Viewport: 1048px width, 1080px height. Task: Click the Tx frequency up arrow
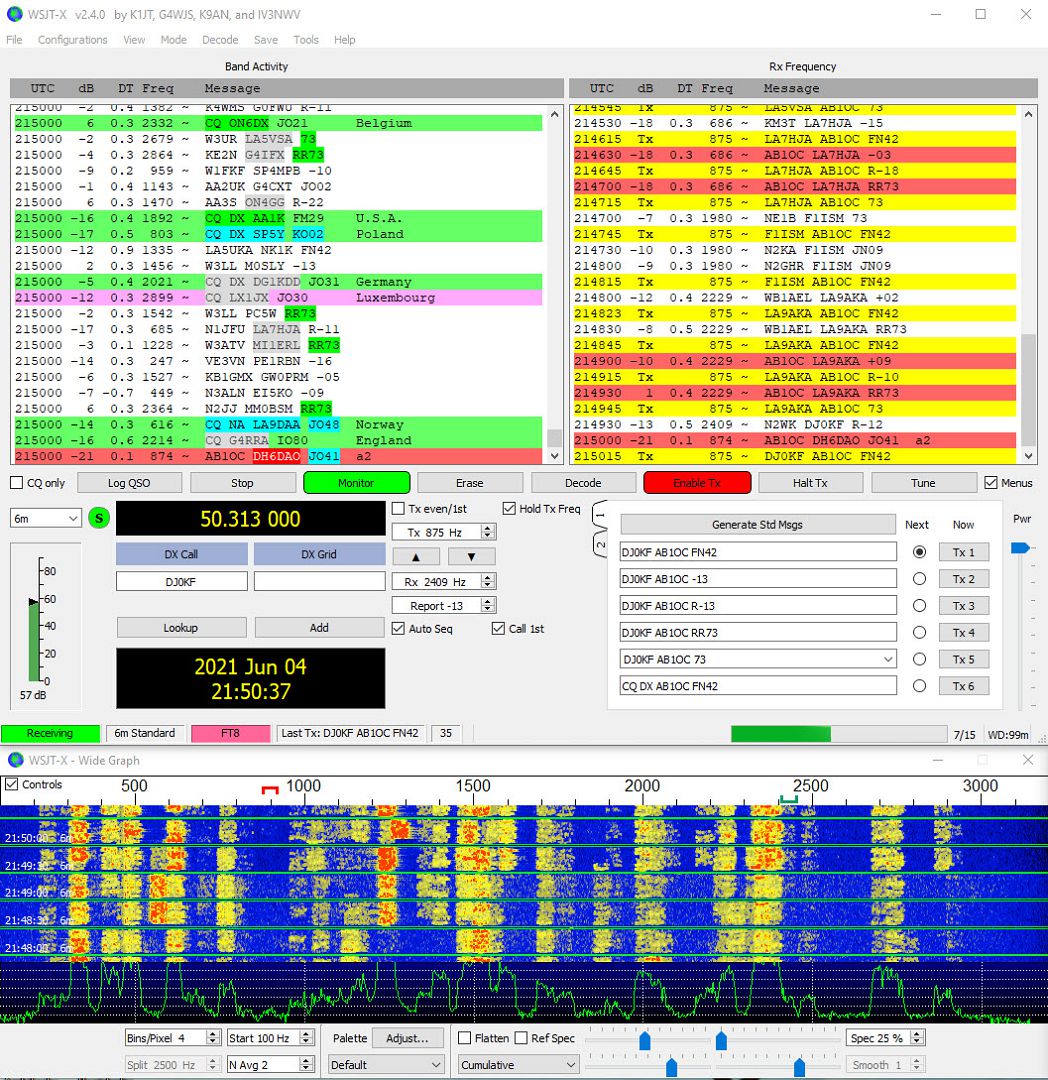pyautogui.click(x=418, y=556)
